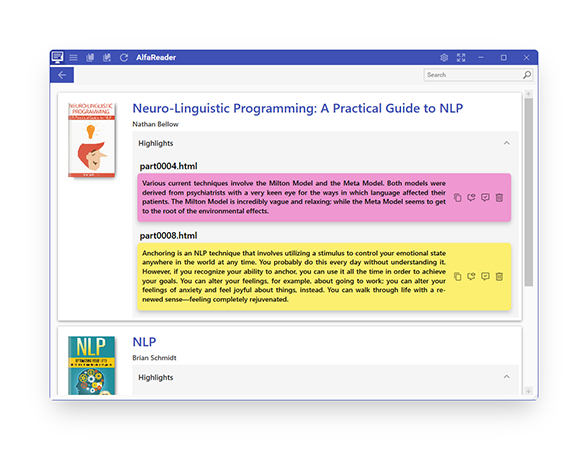Add a note to yellow highlight
The width and height of the screenshot is (588, 450).
coord(485,277)
